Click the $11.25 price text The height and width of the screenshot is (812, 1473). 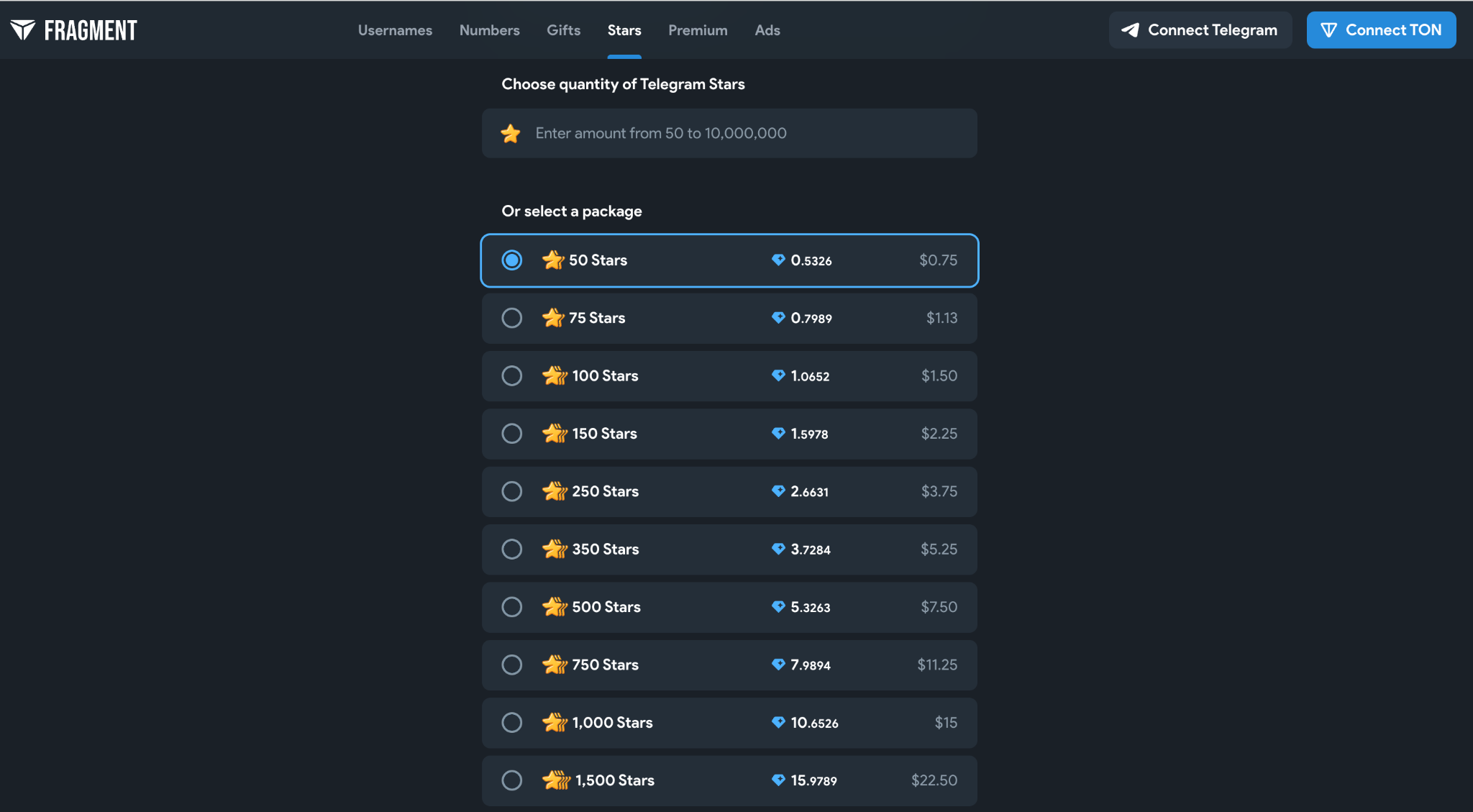(937, 664)
